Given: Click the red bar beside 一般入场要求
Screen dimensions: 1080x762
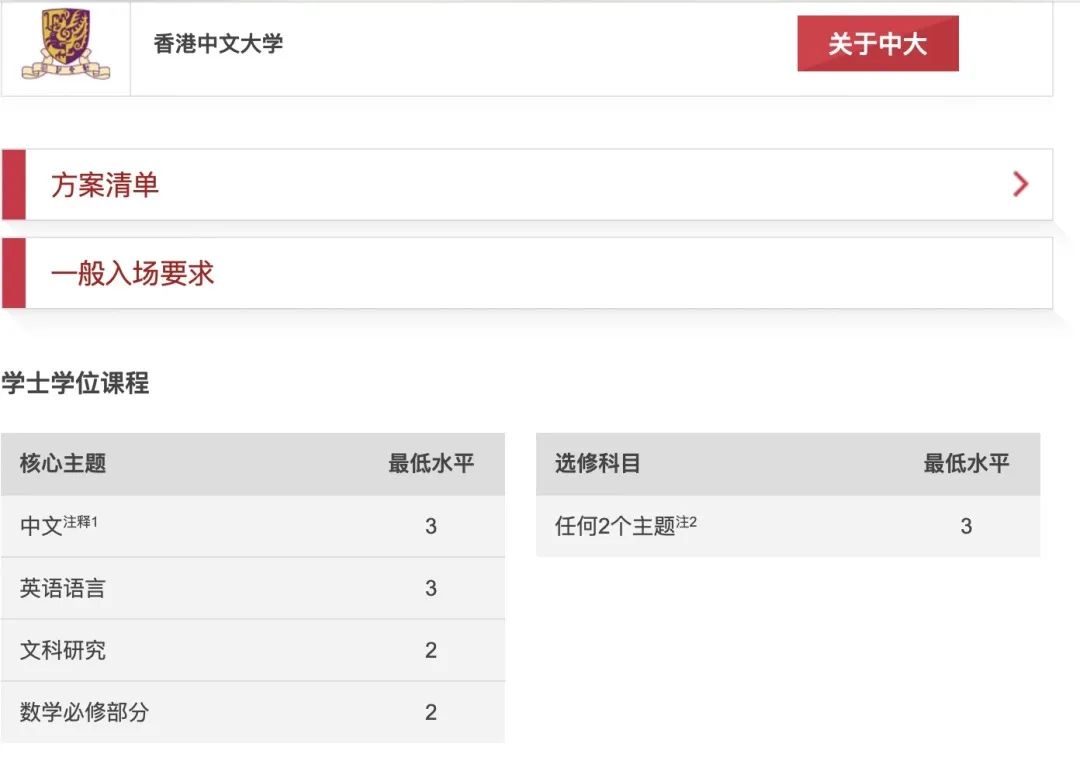Looking at the screenshot, I should (14, 273).
